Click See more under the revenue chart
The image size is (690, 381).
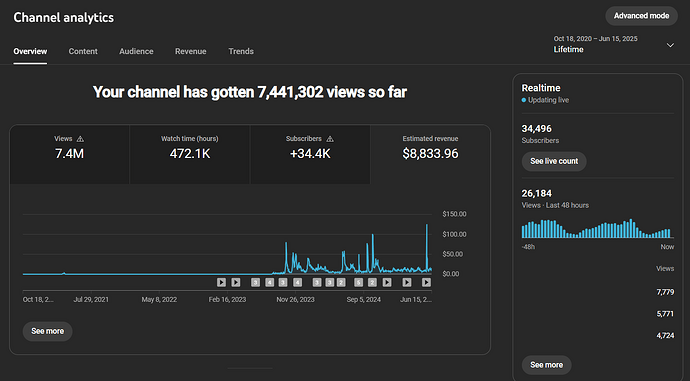(48, 331)
